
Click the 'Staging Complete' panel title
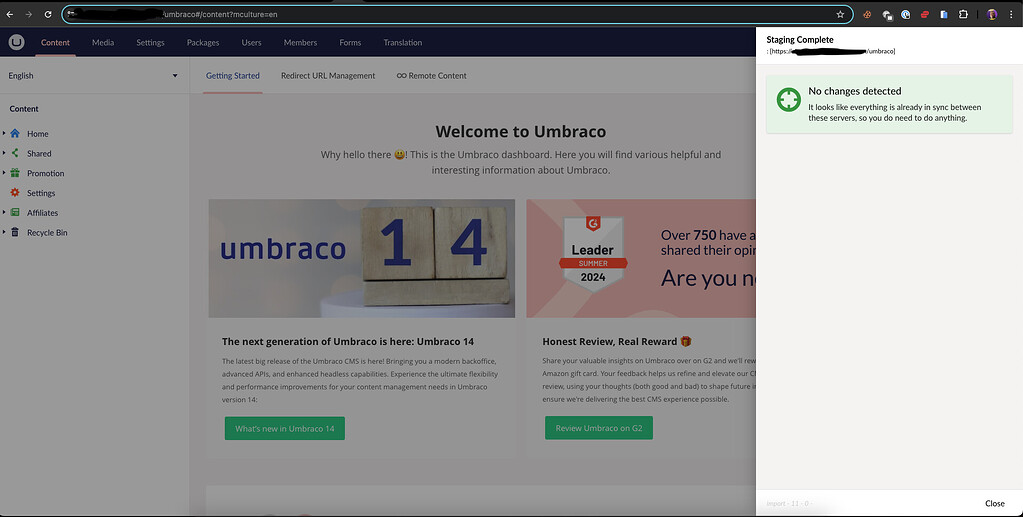point(800,39)
